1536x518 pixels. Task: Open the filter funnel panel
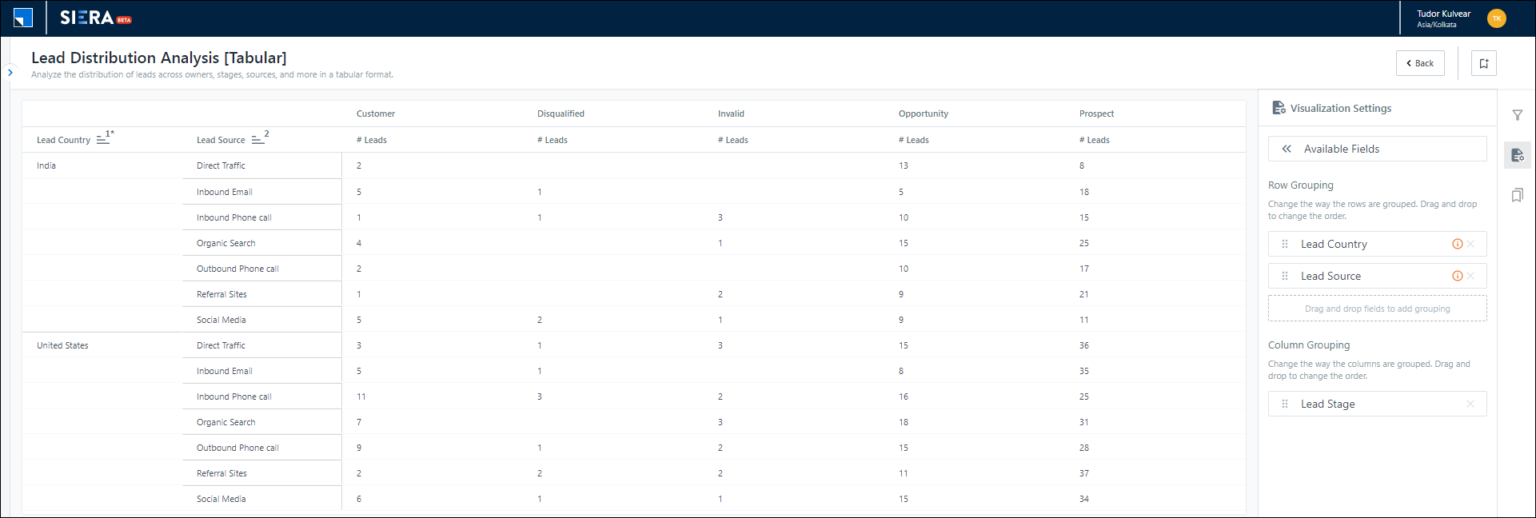(x=1516, y=116)
